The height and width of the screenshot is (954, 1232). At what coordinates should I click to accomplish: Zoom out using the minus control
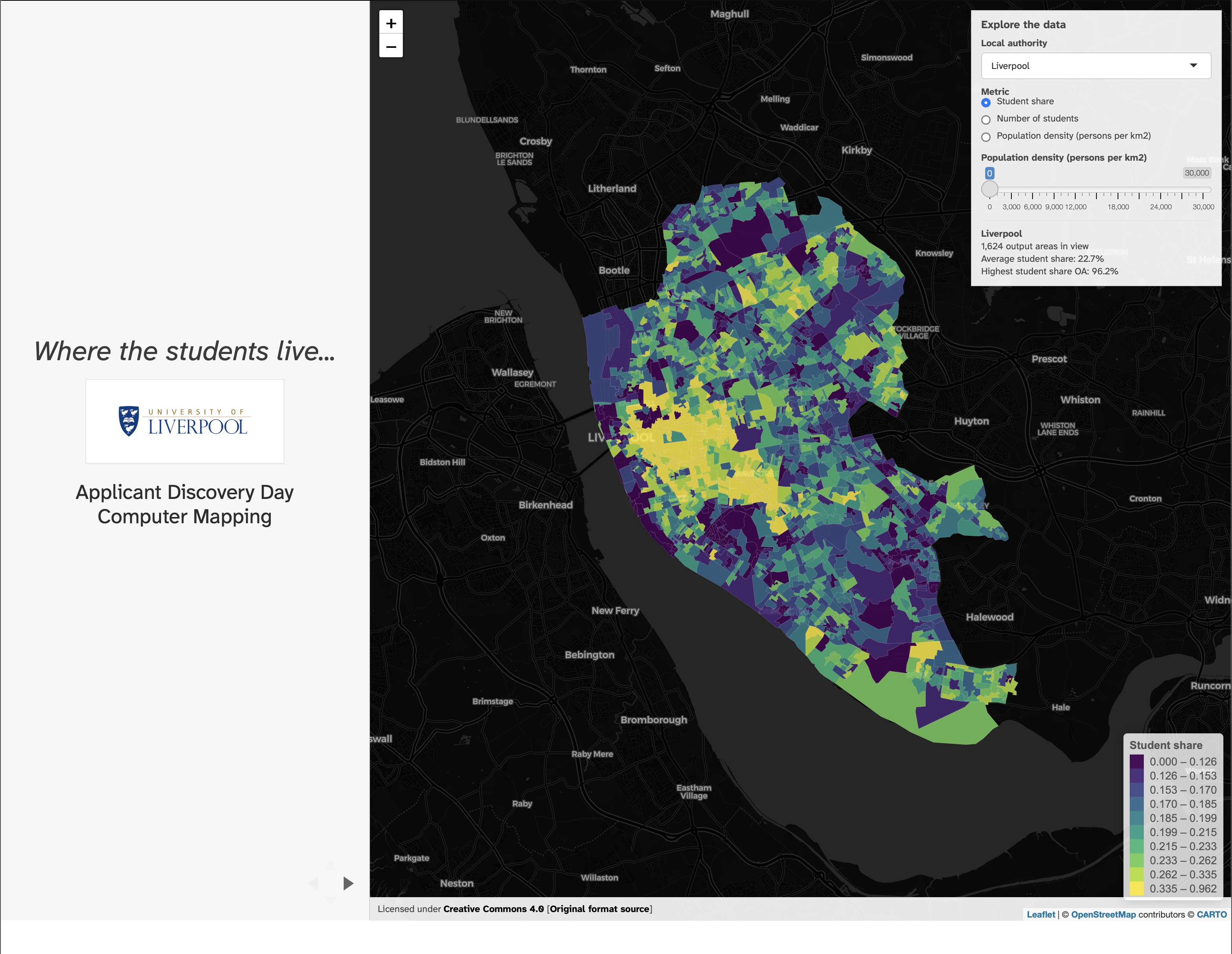[x=391, y=46]
